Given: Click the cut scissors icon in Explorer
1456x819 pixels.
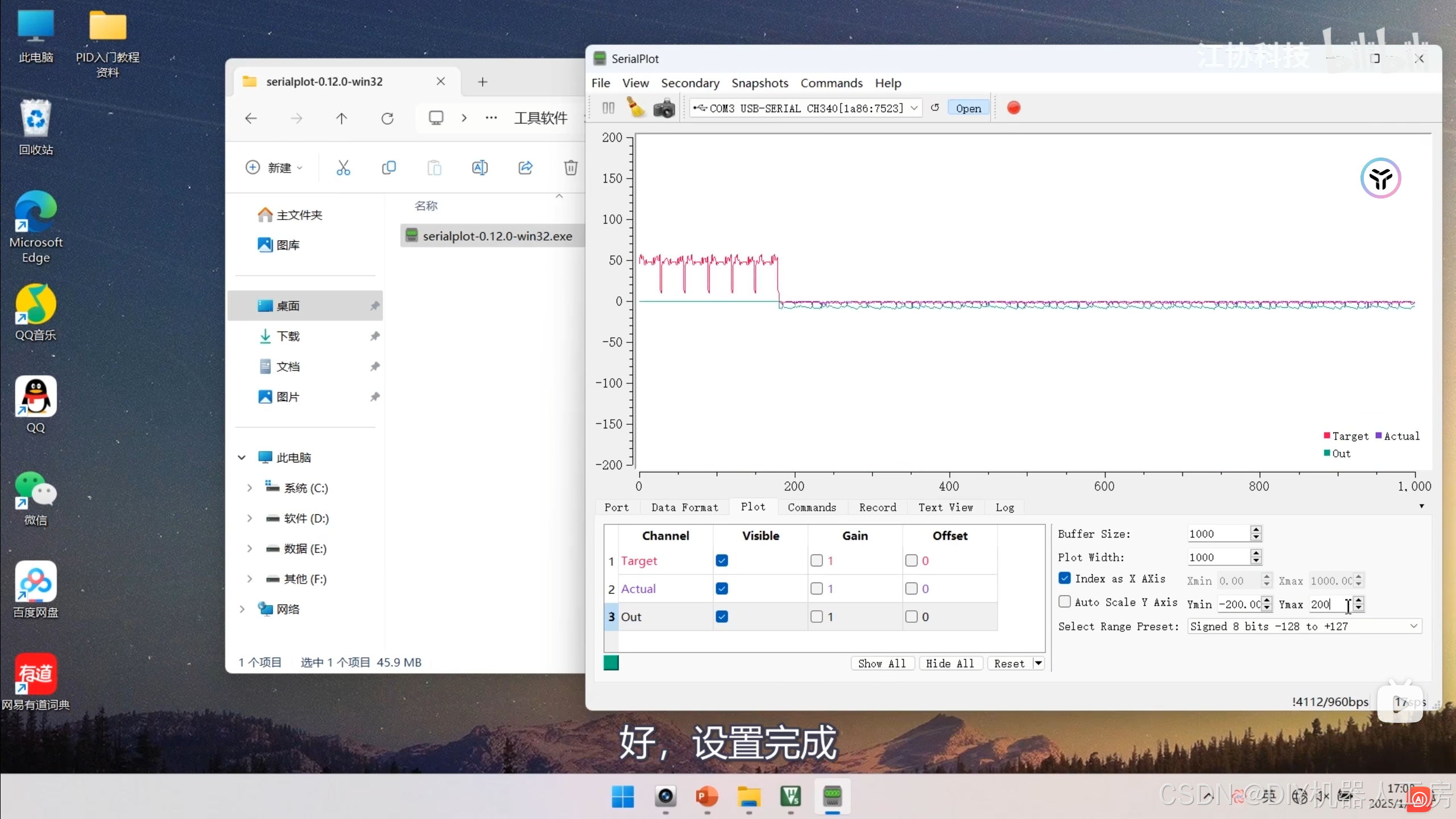Looking at the screenshot, I should [x=344, y=168].
